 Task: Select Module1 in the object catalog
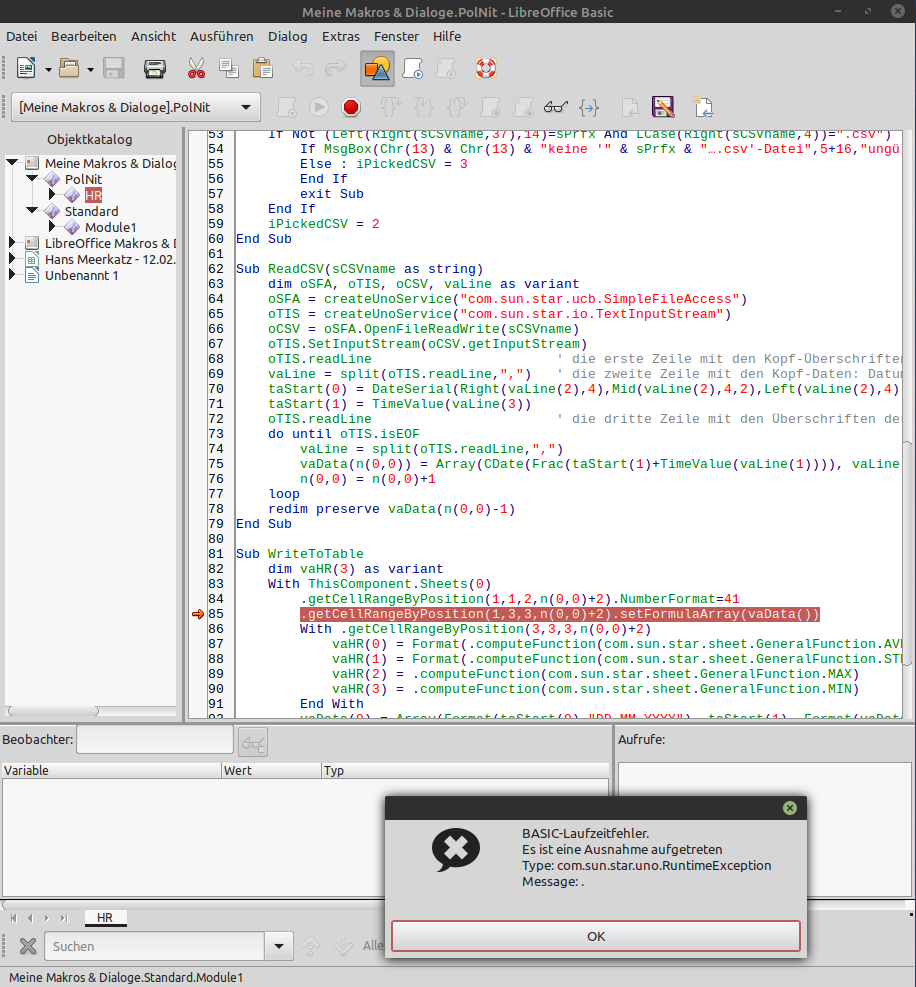click(110, 227)
